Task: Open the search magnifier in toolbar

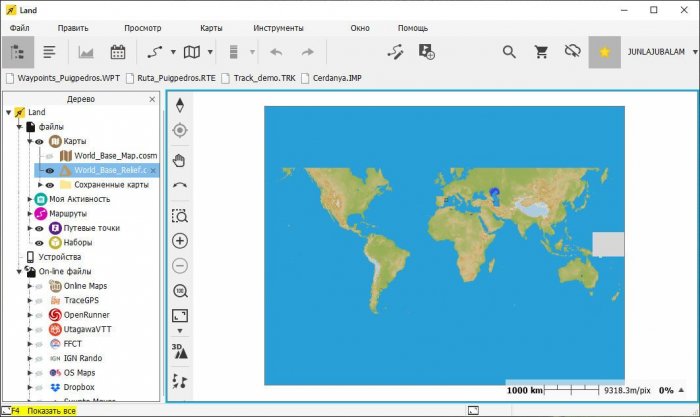Action: [x=509, y=51]
